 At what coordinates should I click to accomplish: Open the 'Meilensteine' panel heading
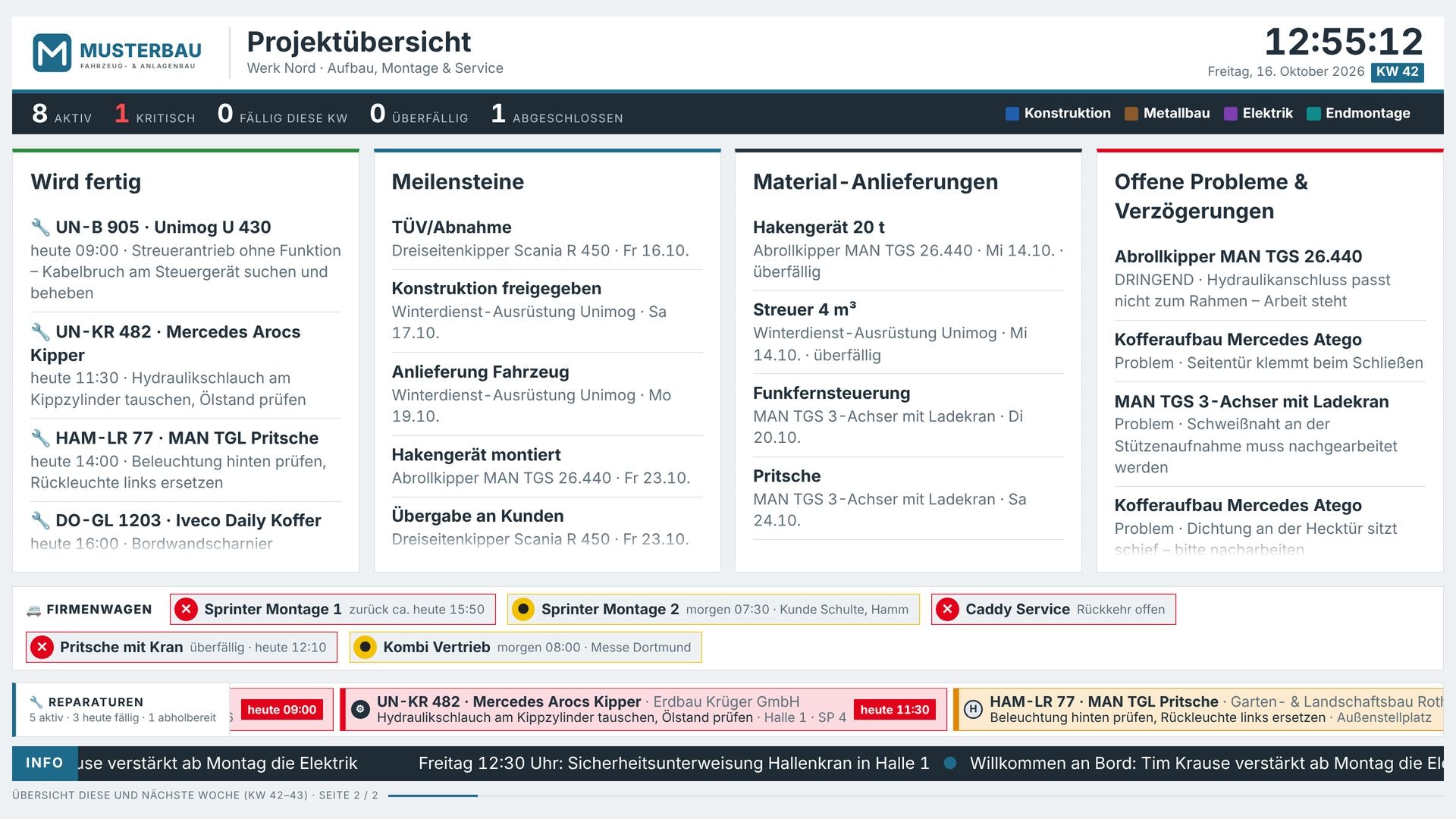point(457,182)
